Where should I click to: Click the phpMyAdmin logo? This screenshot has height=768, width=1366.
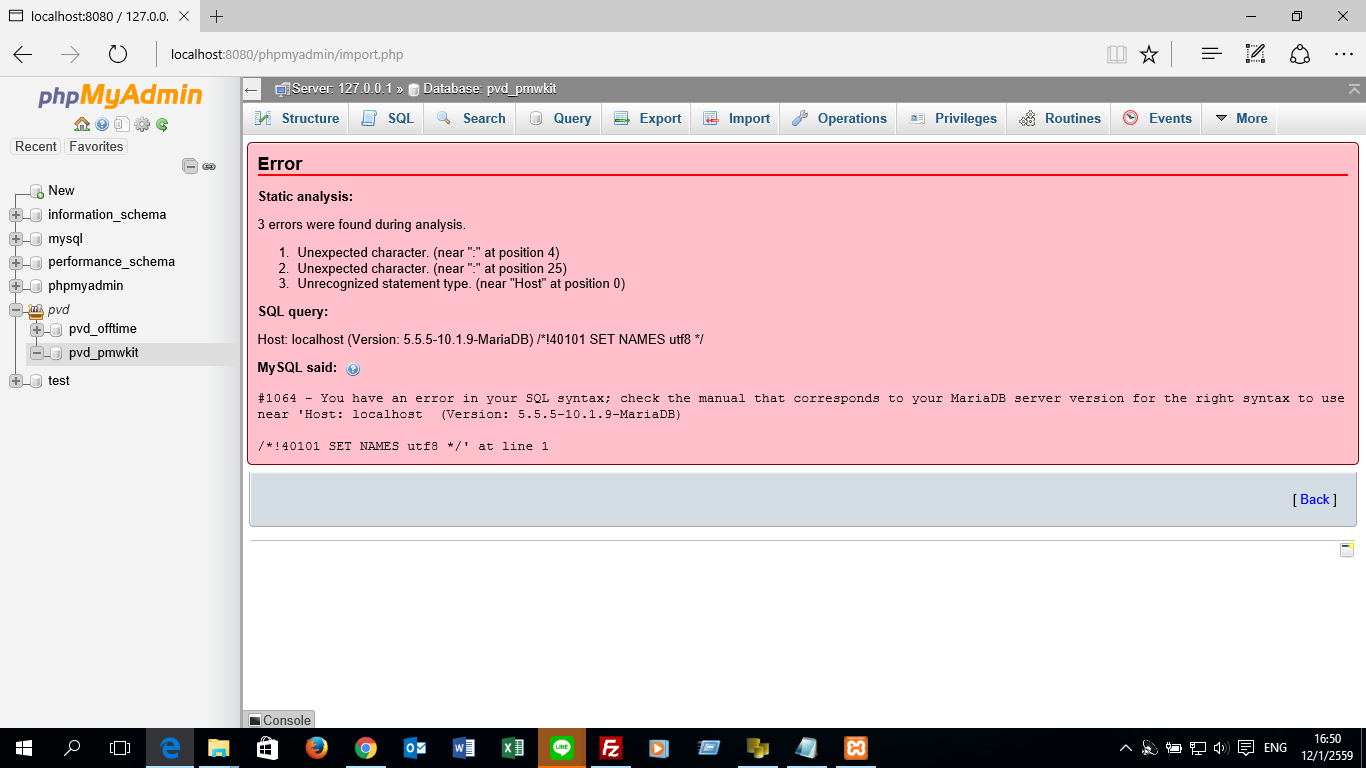(120, 96)
